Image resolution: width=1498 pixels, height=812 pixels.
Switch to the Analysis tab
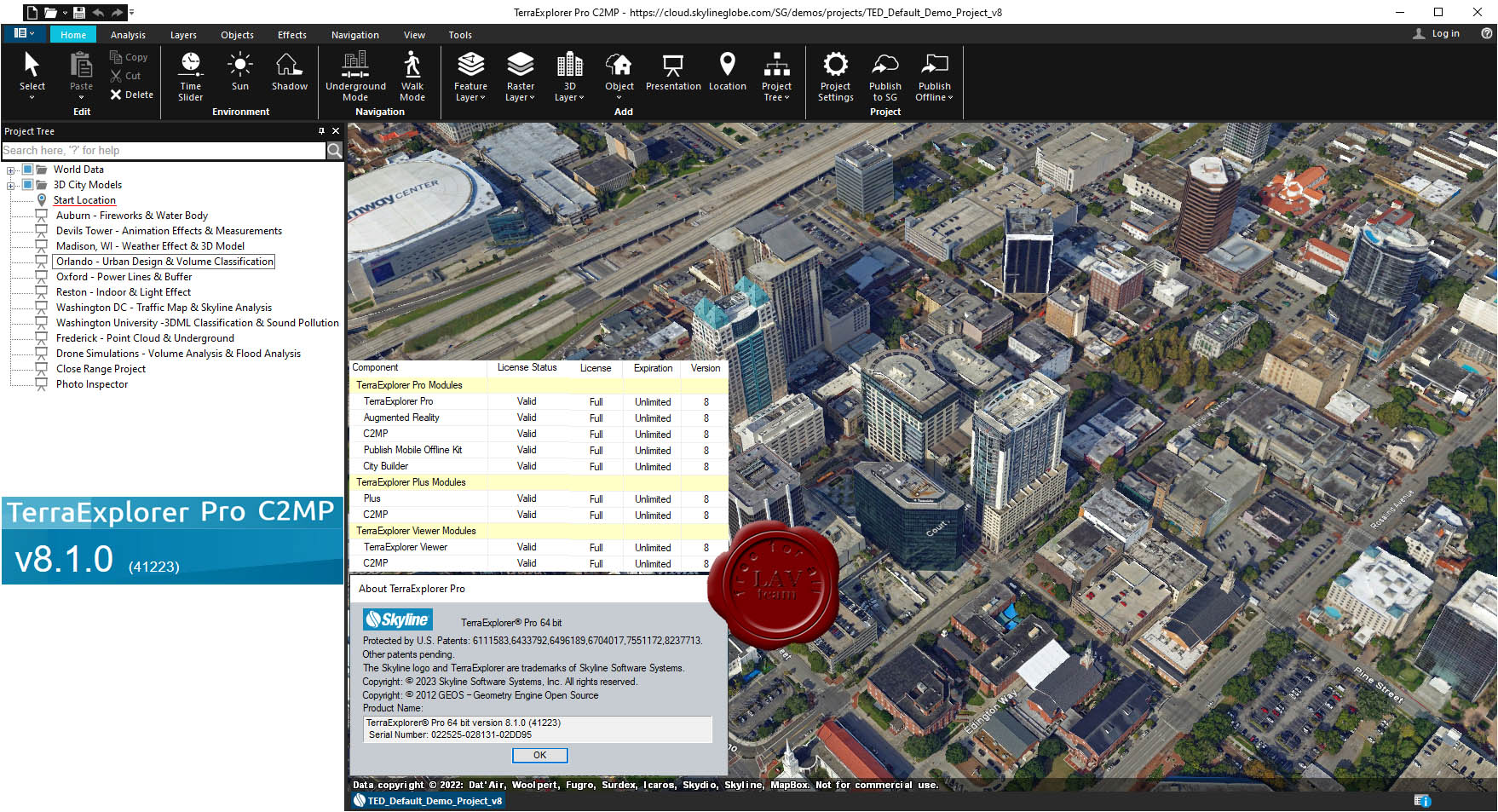128,35
